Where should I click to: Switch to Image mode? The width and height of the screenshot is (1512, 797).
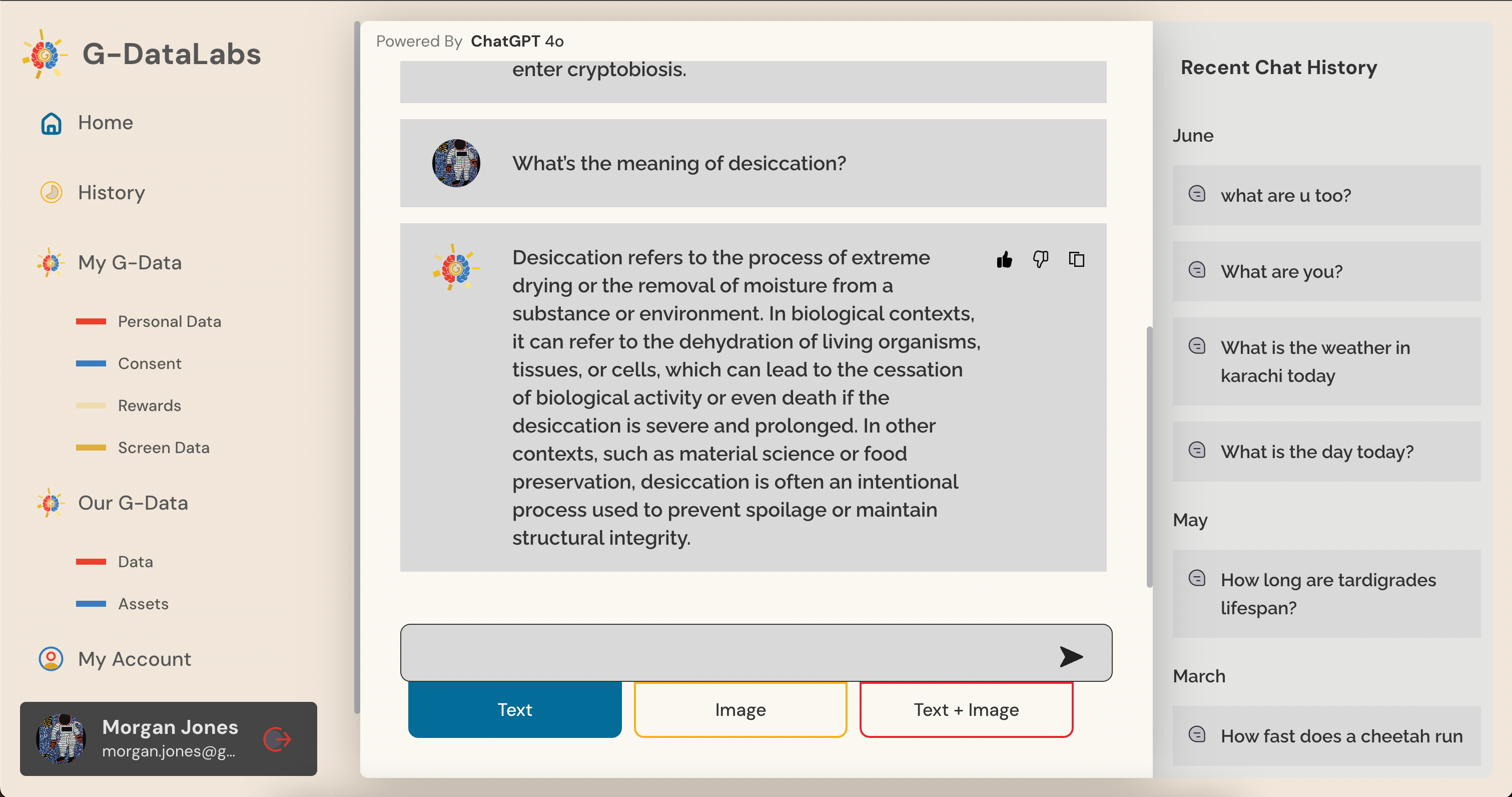click(740, 709)
